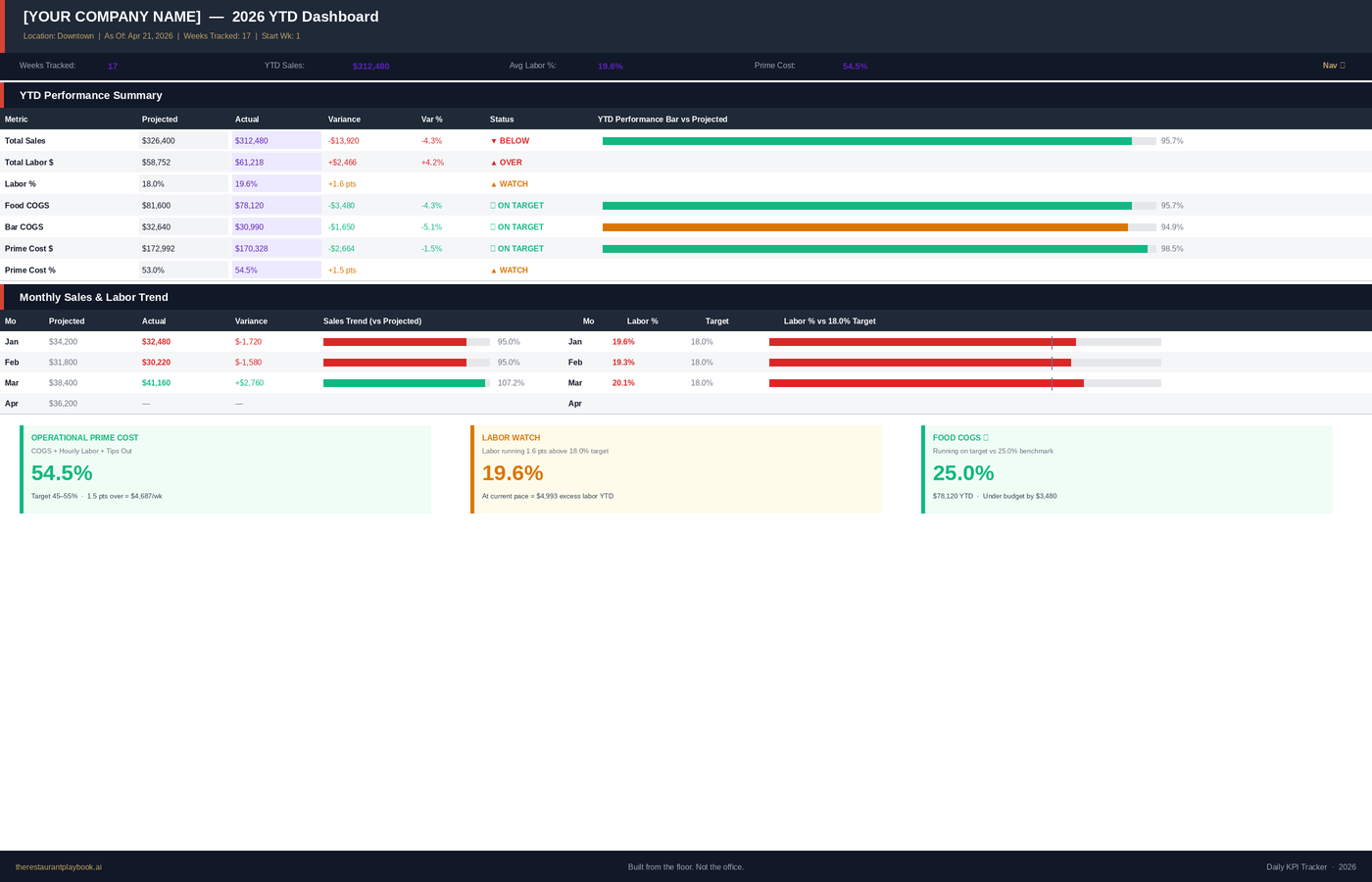Image resolution: width=1372 pixels, height=882 pixels.
Task: Select Total Labor $ actual cell $61,218
Action: (x=276, y=163)
